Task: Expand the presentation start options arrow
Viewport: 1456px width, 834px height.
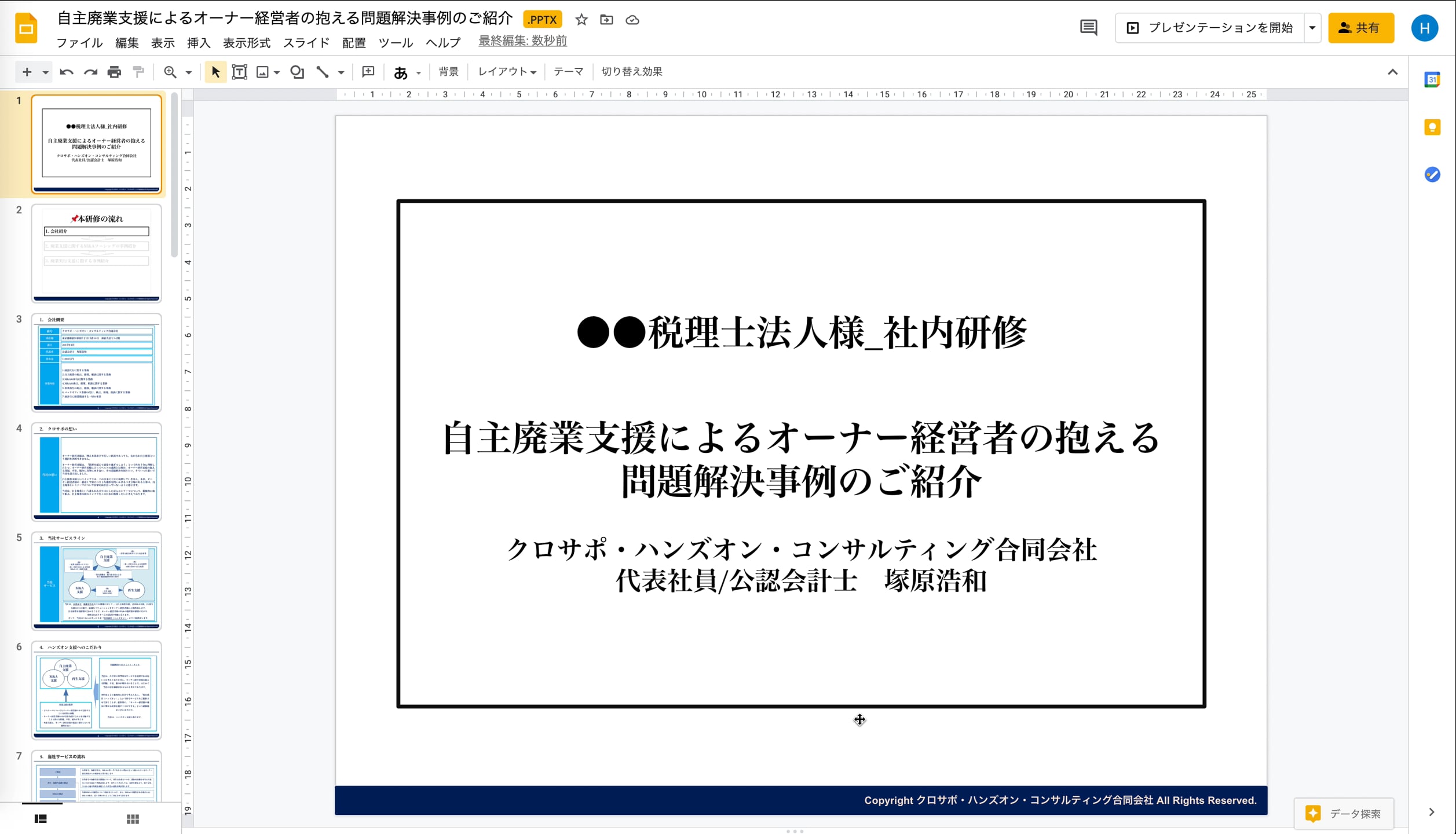Action: click(1312, 27)
